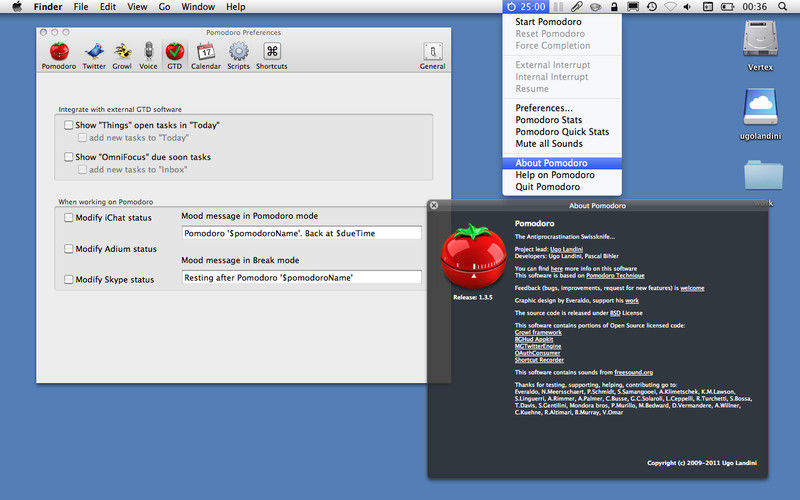Enable Modify iChat status checkbox
Image resolution: width=800 pixels, height=500 pixels.
click(68, 217)
